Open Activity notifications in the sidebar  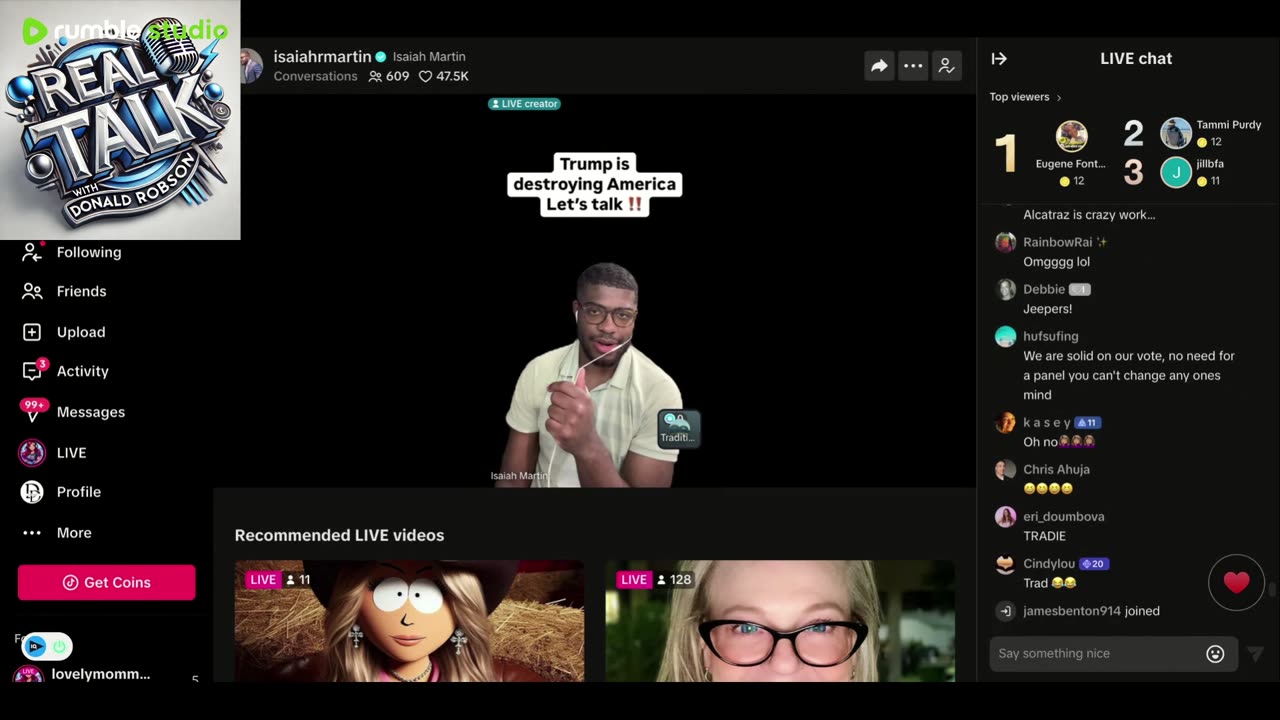66,371
